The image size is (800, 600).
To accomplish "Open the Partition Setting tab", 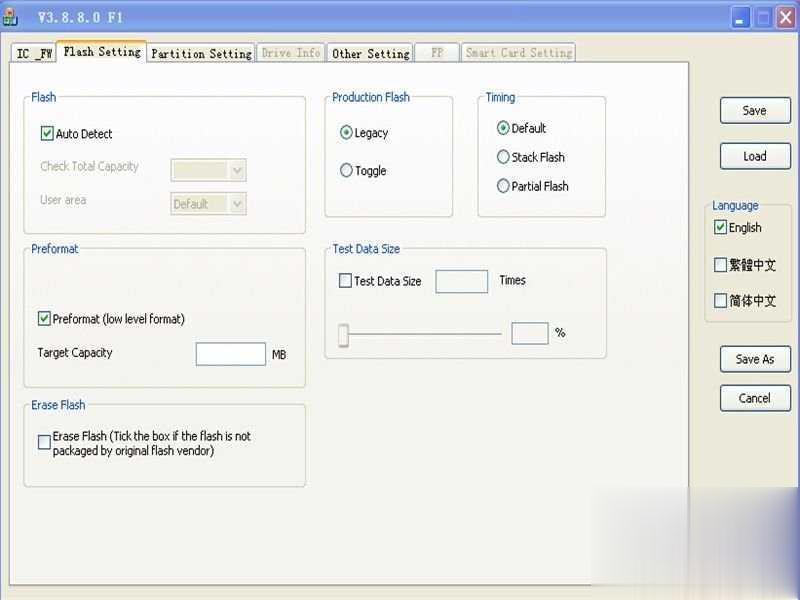I will click(201, 54).
